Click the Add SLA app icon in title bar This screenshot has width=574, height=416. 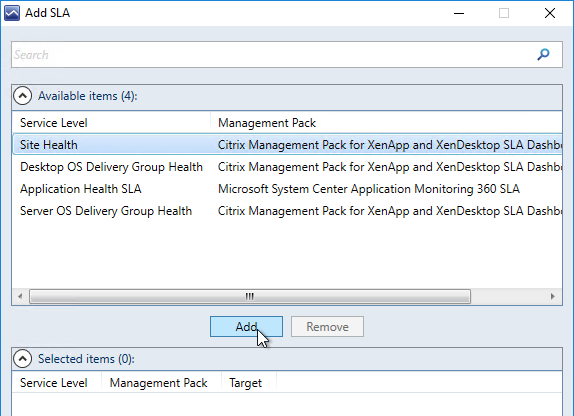pos(12,13)
